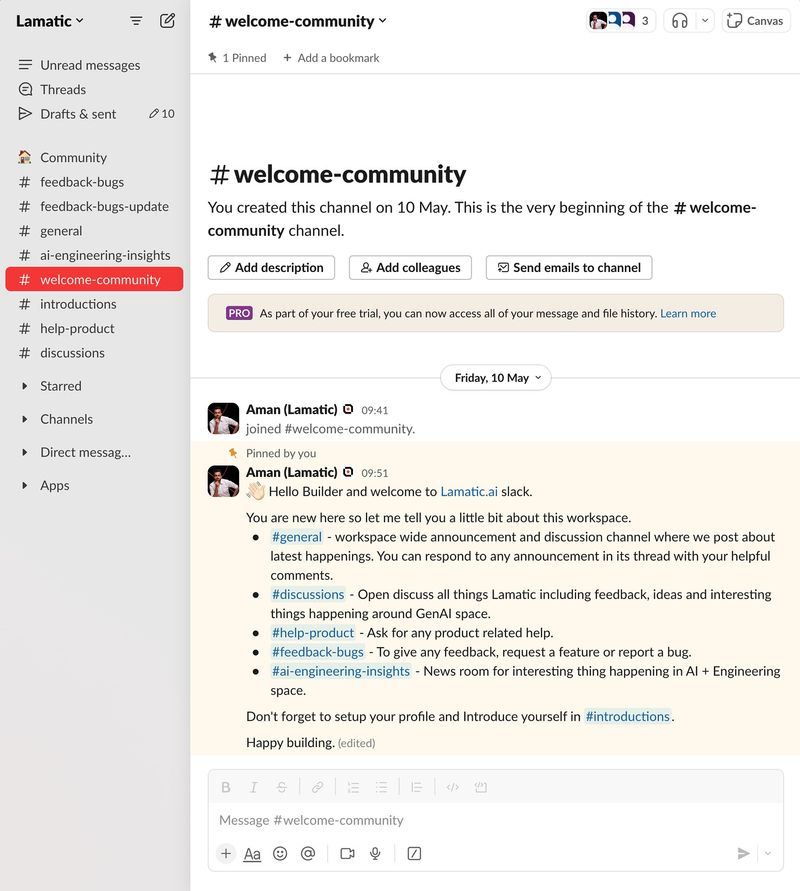This screenshot has height=891, width=800.
Task: Open the emoji picker in composer
Action: 280,853
